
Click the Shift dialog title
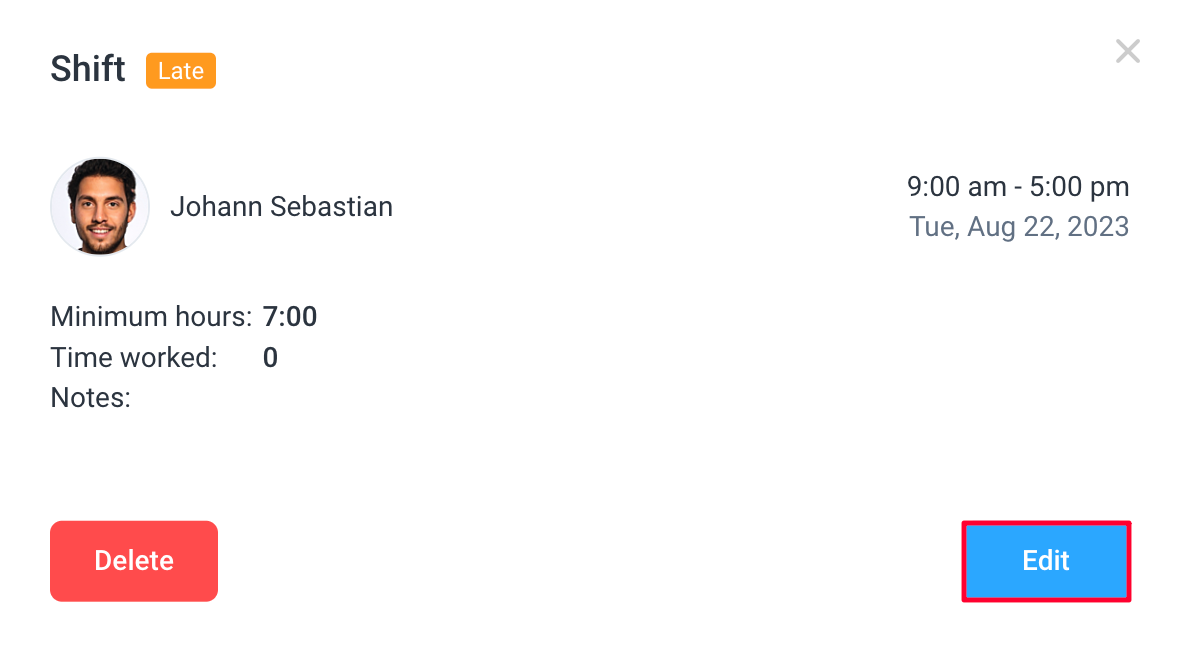click(87, 69)
